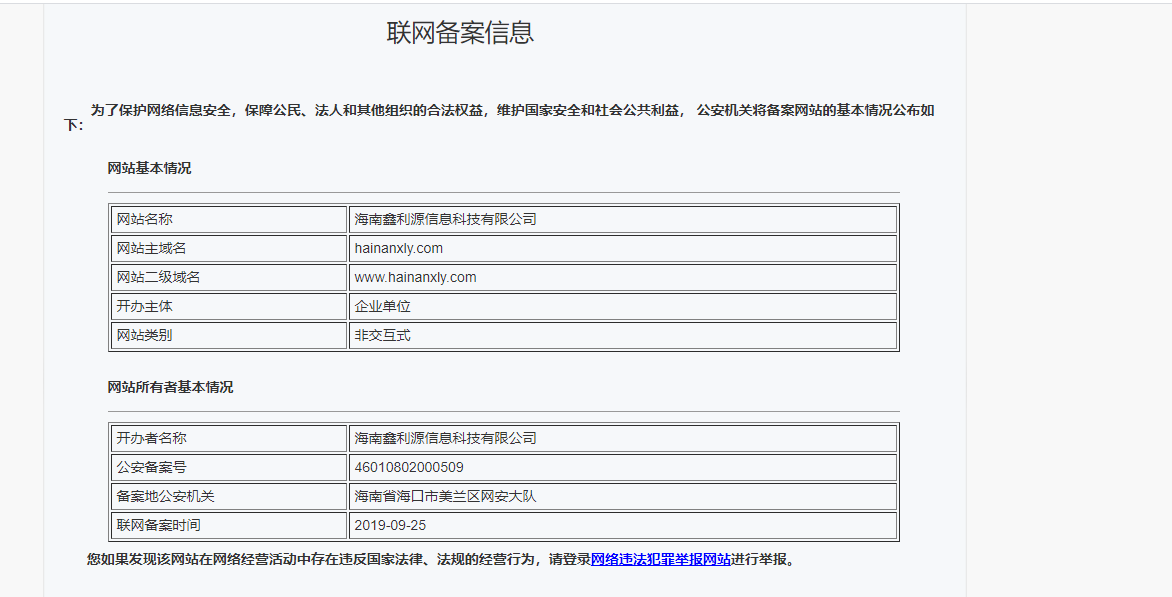This screenshot has width=1172, height=597.
Task: Open the 网络违法犯罪举报网站 link
Action: (x=660, y=560)
